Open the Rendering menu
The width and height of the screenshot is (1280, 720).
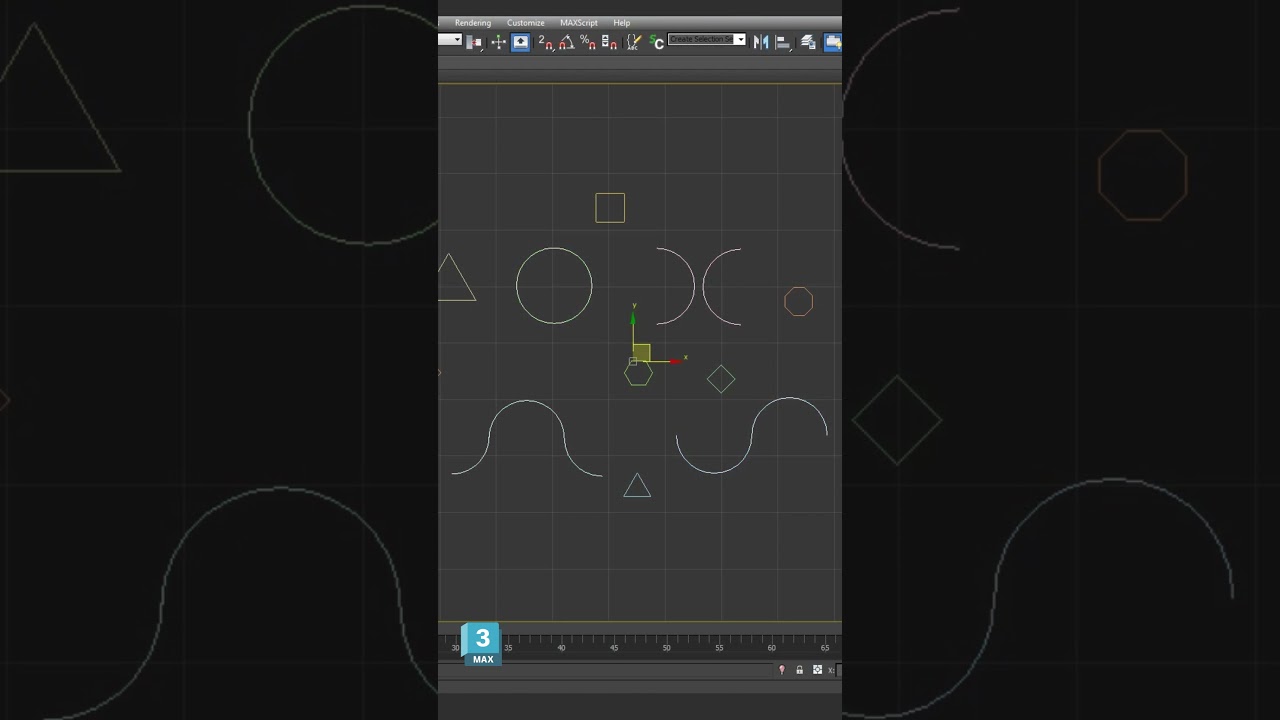pos(473,23)
